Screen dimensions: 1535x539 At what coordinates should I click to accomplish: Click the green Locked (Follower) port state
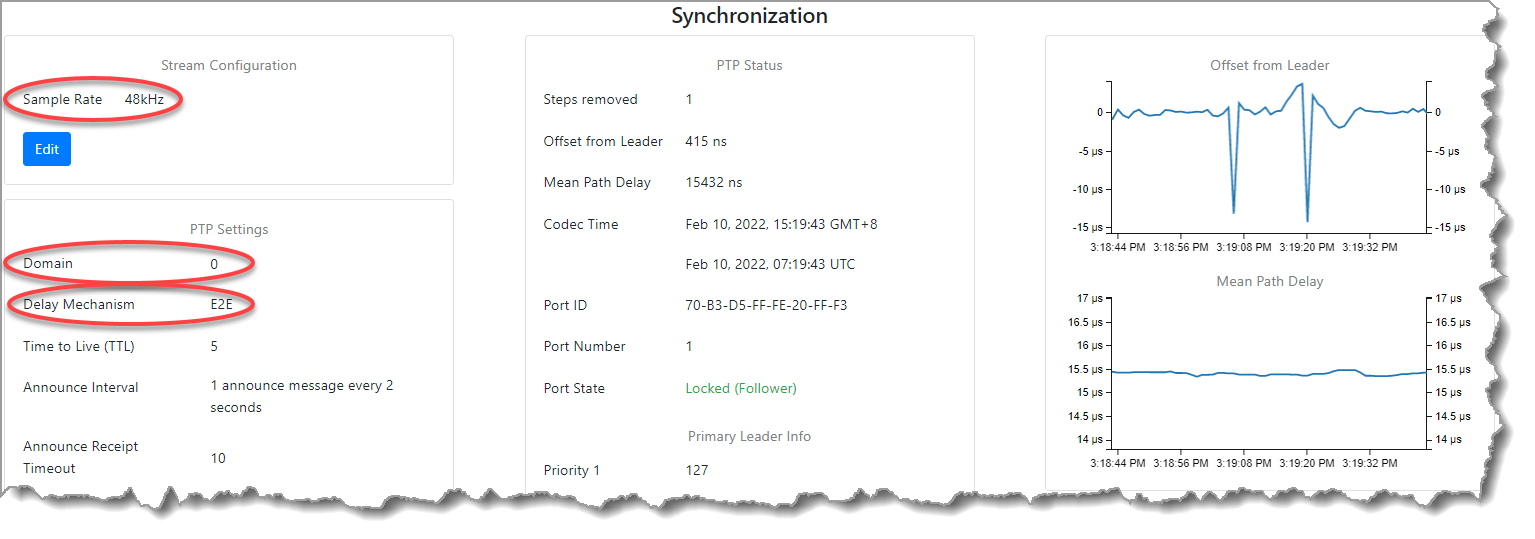point(741,388)
